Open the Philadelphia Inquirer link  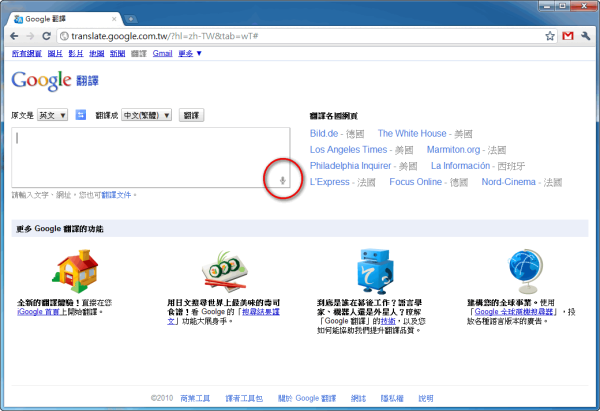coord(351,166)
